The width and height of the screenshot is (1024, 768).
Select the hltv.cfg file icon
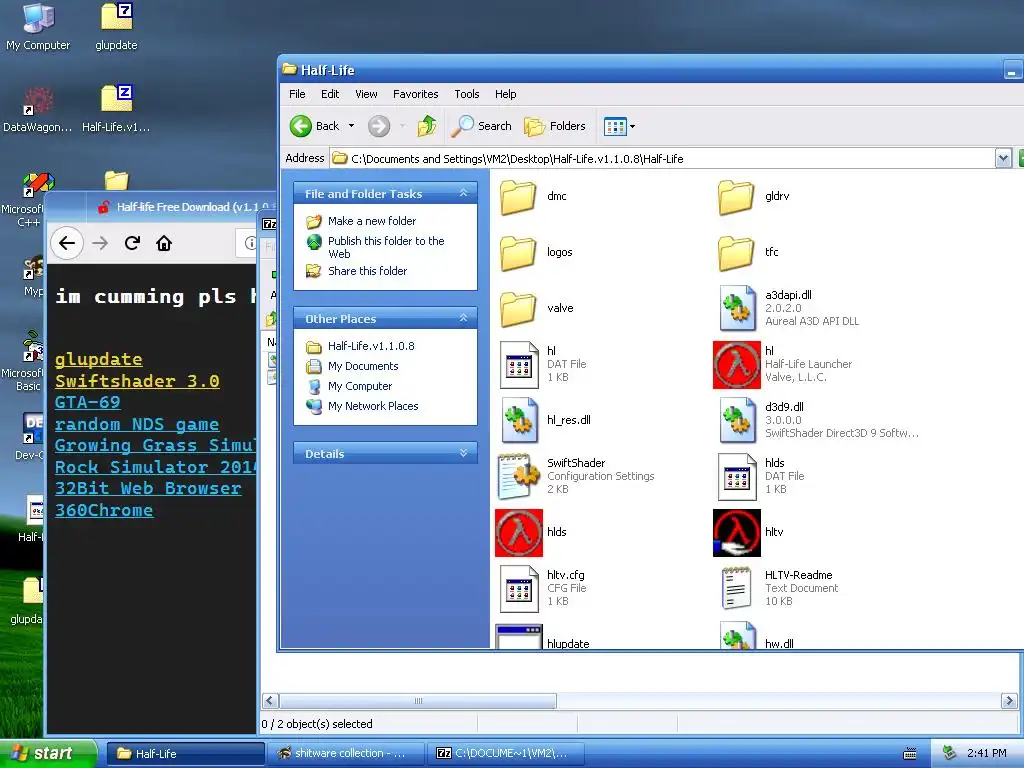(519, 588)
